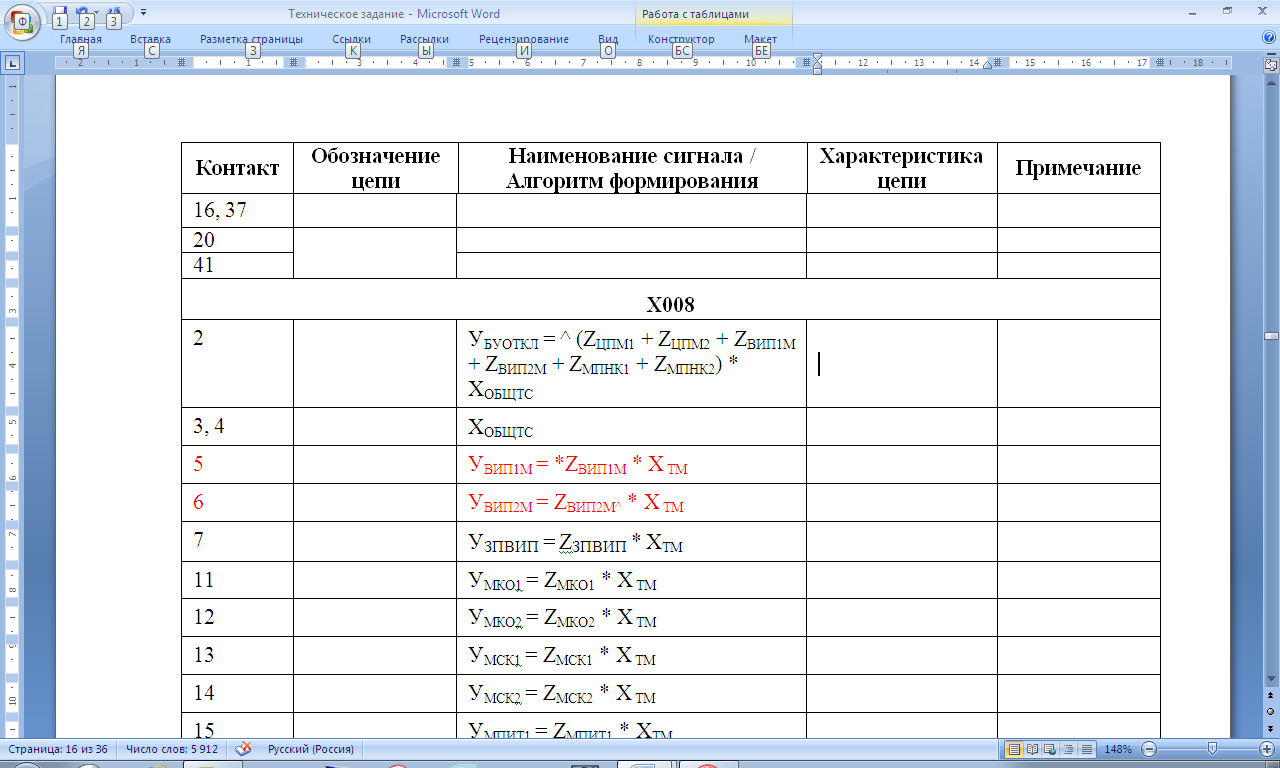This screenshot has width=1280, height=768.
Task: Switch to Outline view
Action: click(1068, 749)
